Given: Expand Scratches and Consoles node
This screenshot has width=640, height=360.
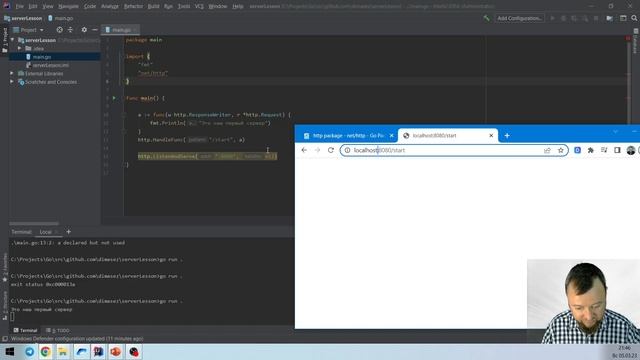Looking at the screenshot, I should pos(12,82).
